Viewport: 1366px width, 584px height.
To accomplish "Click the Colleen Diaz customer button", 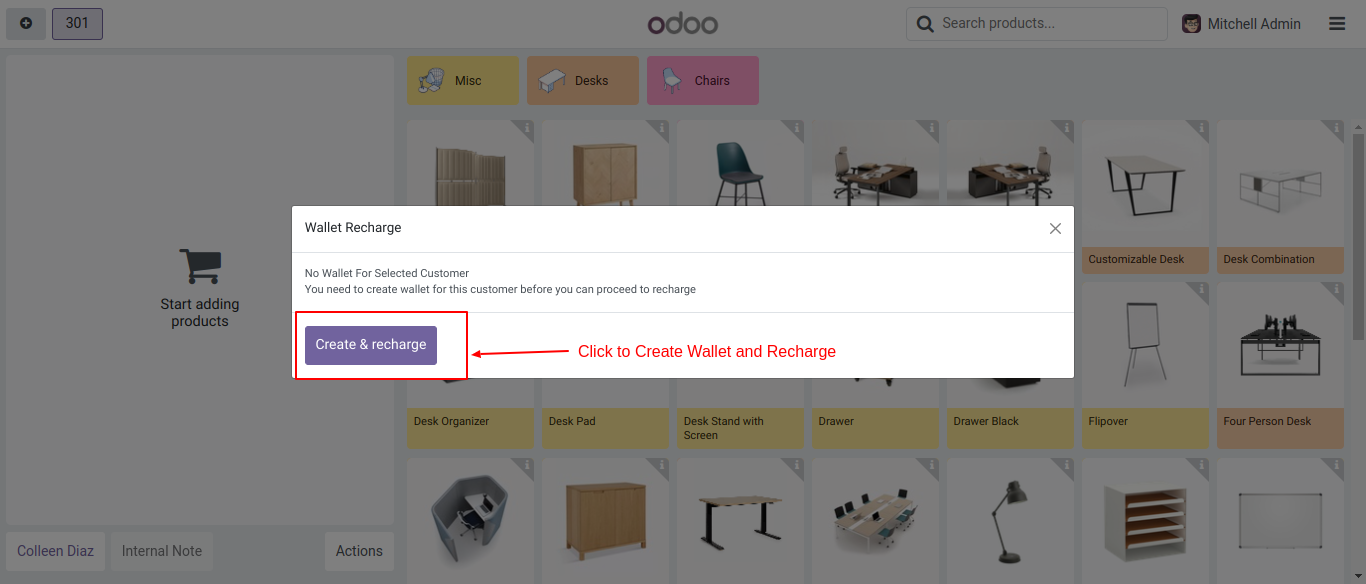I will [56, 551].
